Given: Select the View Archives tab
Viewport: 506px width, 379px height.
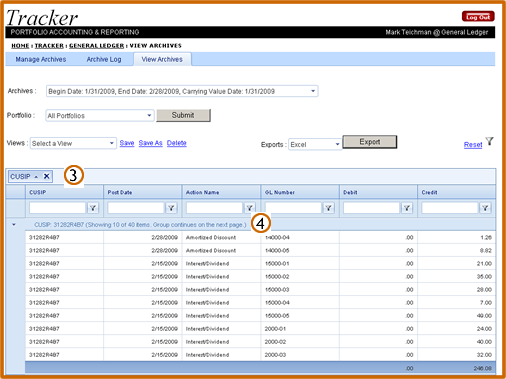Looking at the screenshot, I should point(162,59).
